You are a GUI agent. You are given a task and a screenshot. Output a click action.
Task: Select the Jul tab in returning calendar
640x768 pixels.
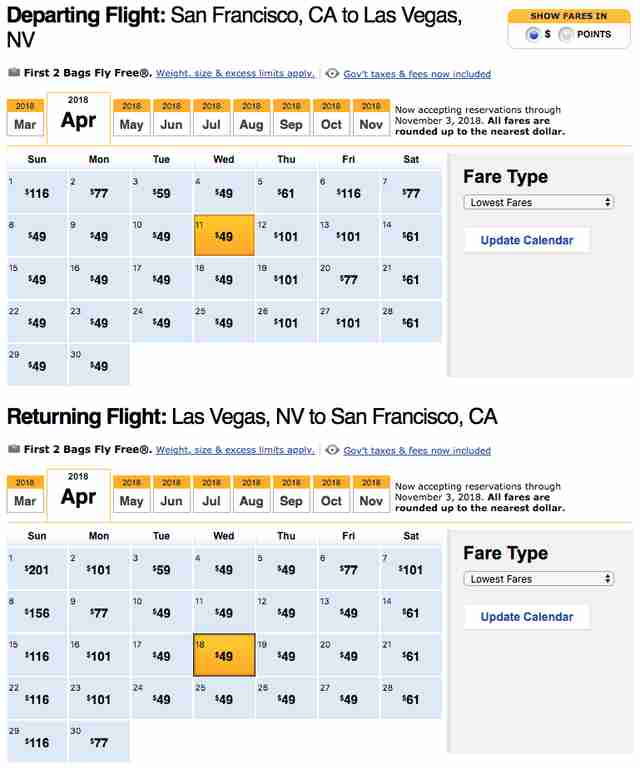coord(211,496)
